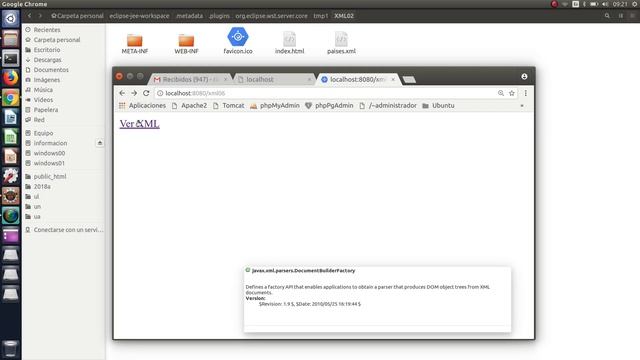This screenshot has width=640, height=360.
Task: Close the localhost:8080 tab
Action: [x=393, y=79]
